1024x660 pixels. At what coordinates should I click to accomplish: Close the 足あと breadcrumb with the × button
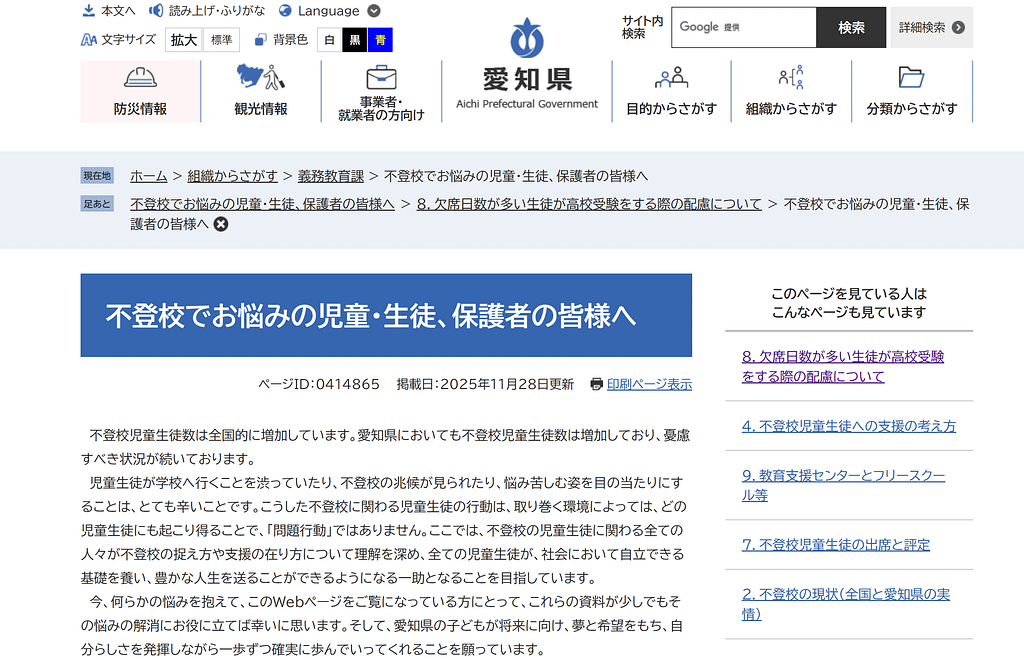click(220, 224)
